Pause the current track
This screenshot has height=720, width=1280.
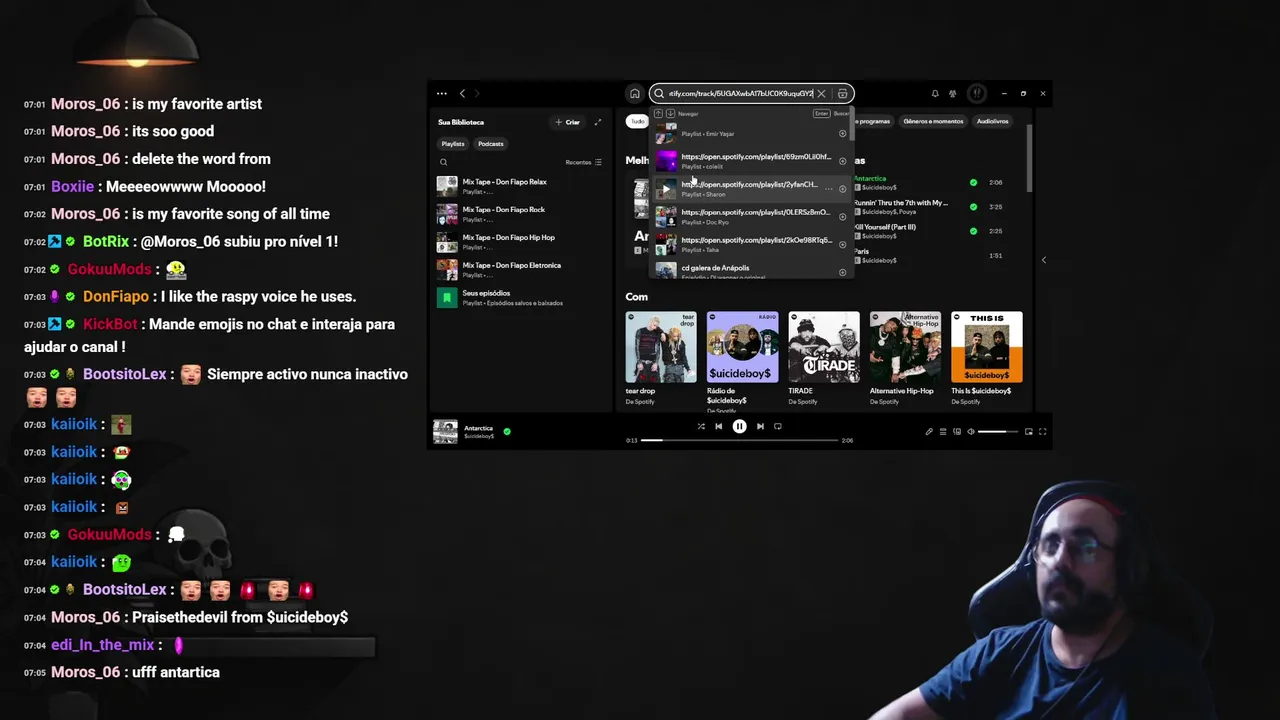(x=739, y=426)
